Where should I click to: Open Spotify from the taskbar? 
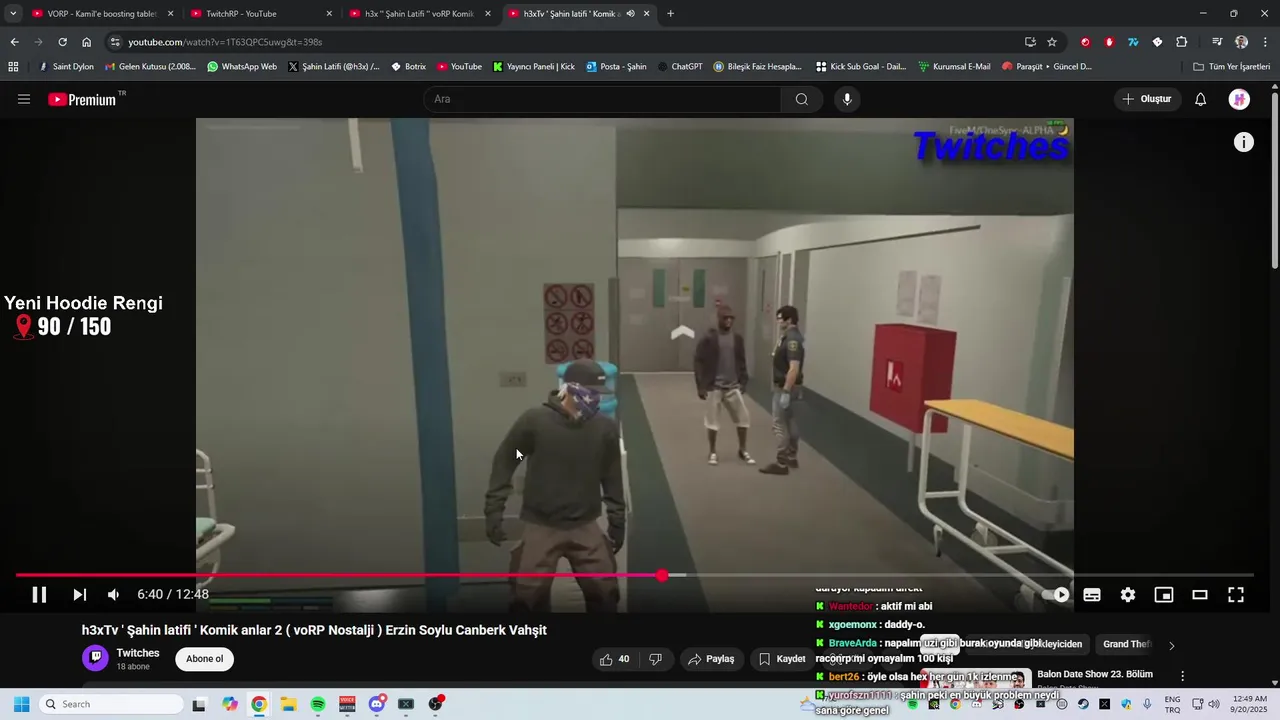(x=318, y=704)
